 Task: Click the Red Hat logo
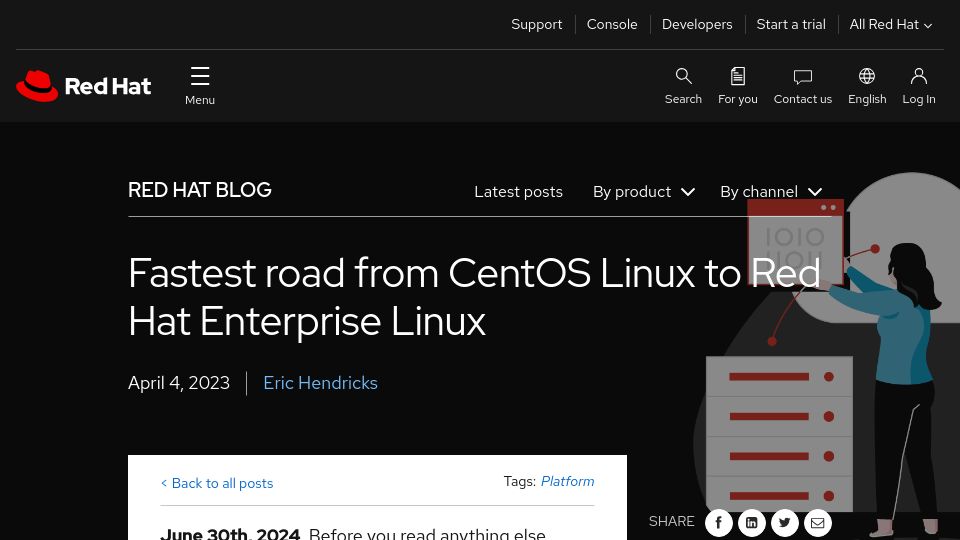click(83, 86)
